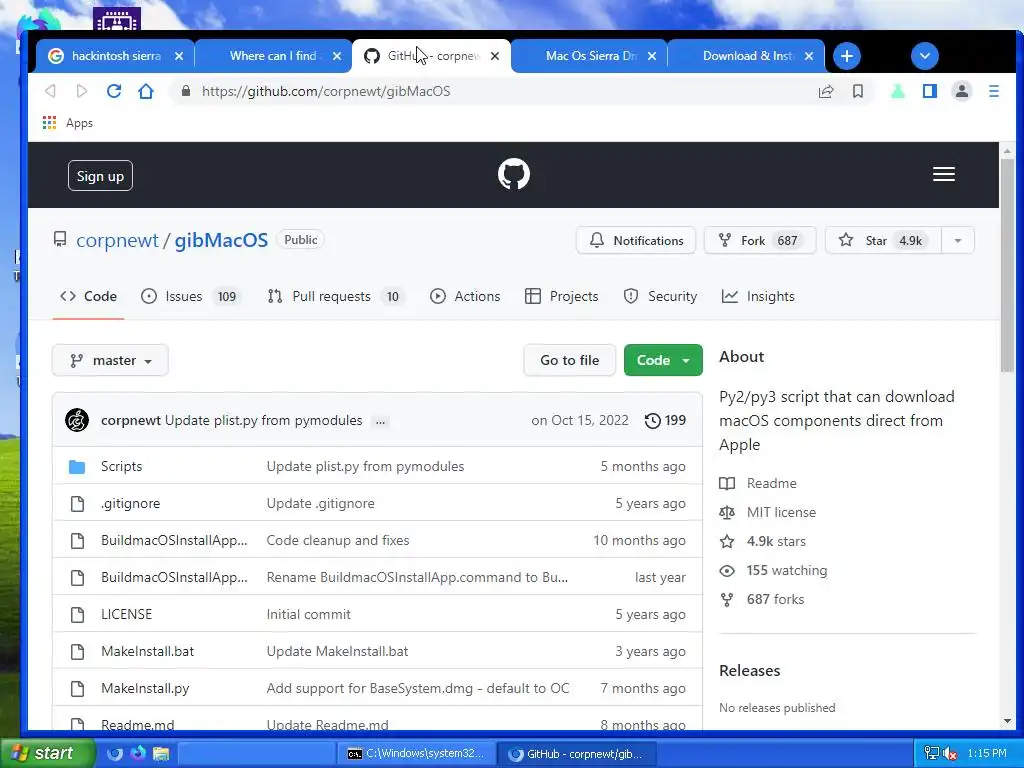The image size is (1024, 768).
Task: Click the share page icon in address bar
Action: tap(826, 91)
